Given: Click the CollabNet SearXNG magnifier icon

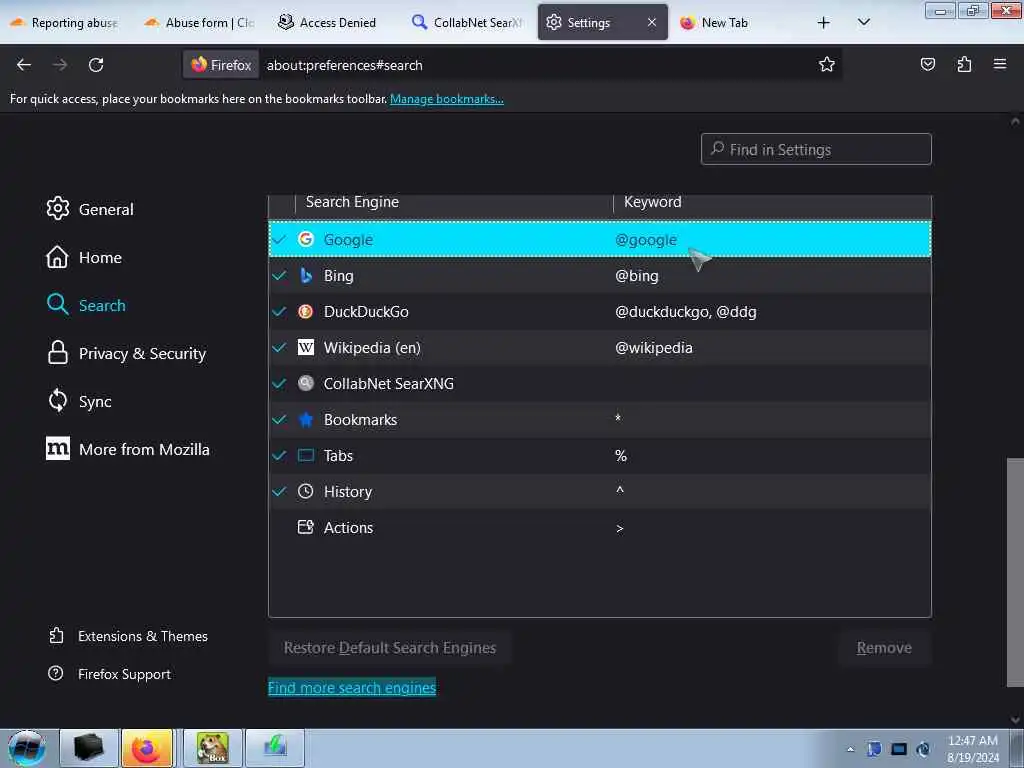Looking at the screenshot, I should (x=306, y=383).
